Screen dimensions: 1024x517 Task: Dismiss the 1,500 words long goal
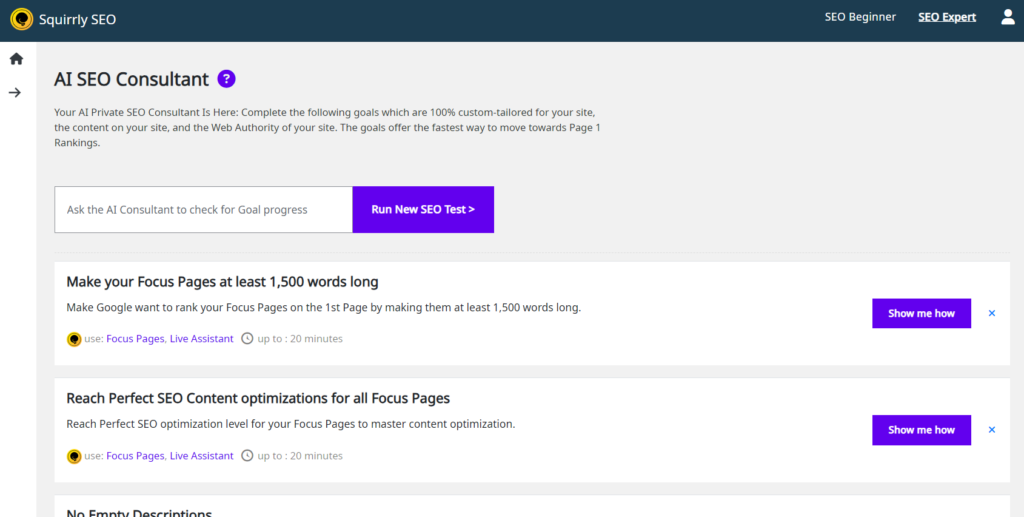pyautogui.click(x=991, y=313)
